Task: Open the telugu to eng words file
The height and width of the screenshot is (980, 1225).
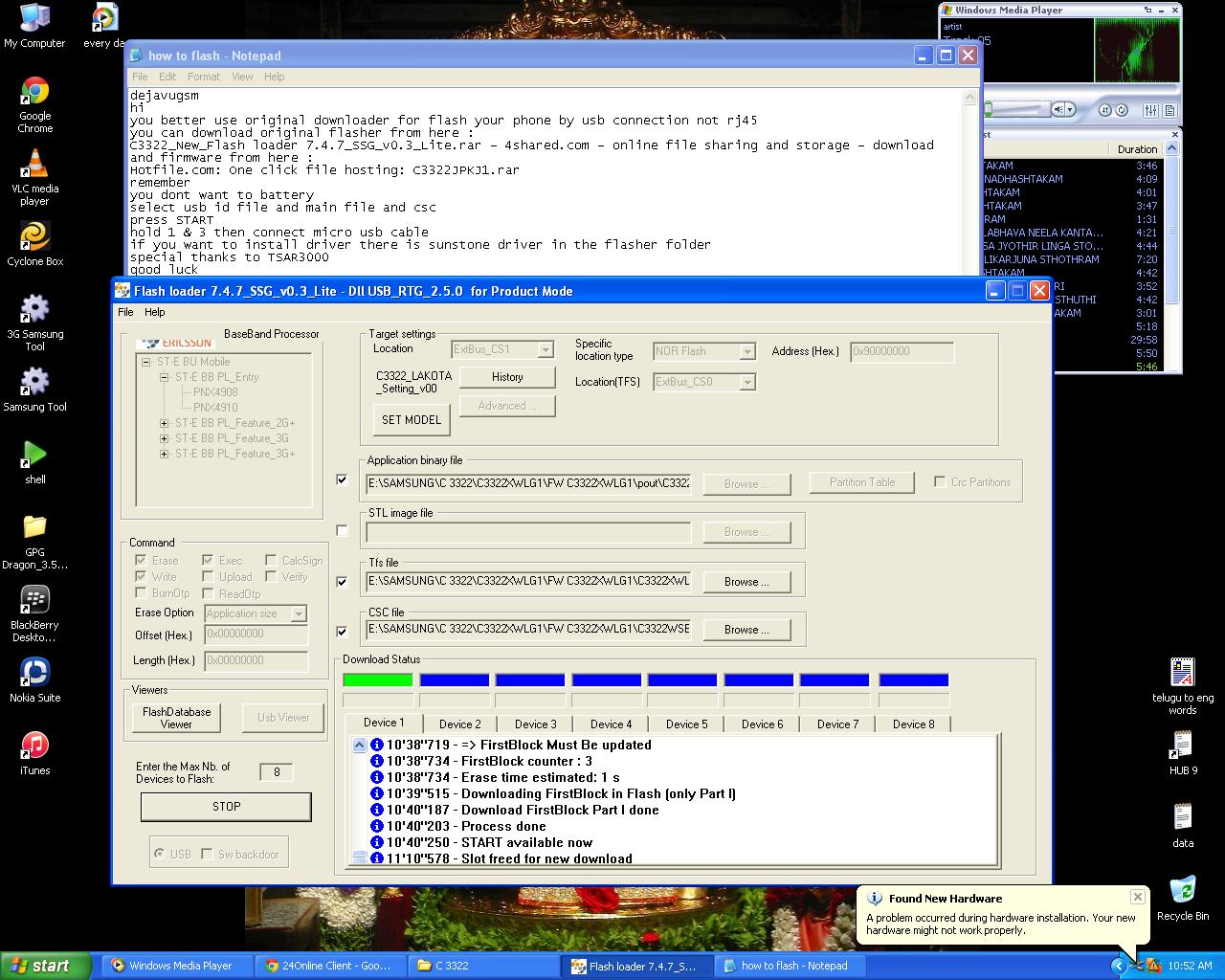Action: point(1183,686)
